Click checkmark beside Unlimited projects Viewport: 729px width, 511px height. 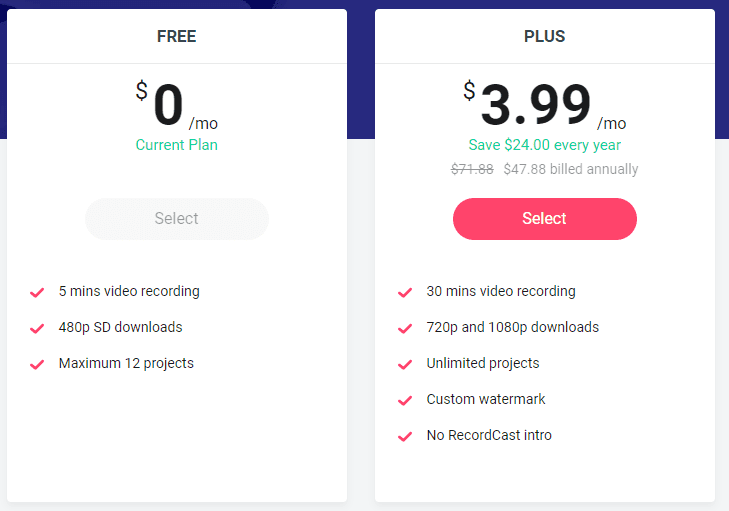(405, 364)
